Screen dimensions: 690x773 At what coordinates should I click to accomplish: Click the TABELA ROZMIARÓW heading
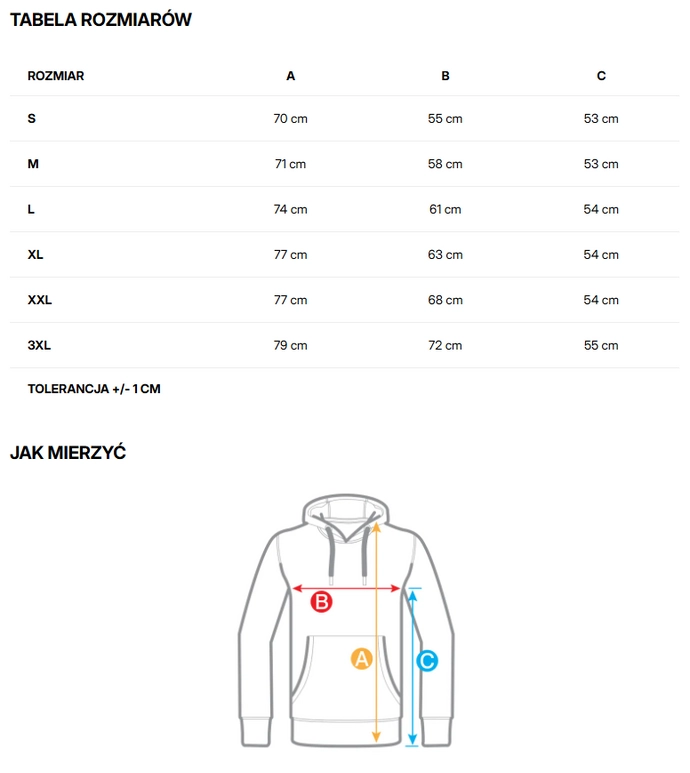(x=101, y=20)
